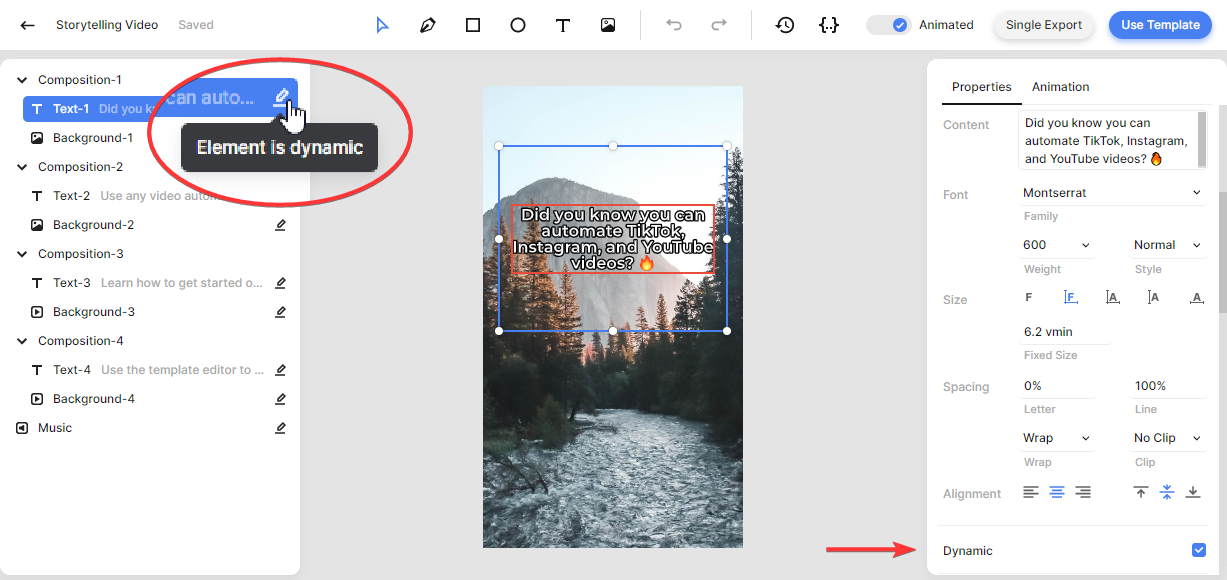Click the undo arrow
The image size is (1227, 580).
tap(674, 25)
